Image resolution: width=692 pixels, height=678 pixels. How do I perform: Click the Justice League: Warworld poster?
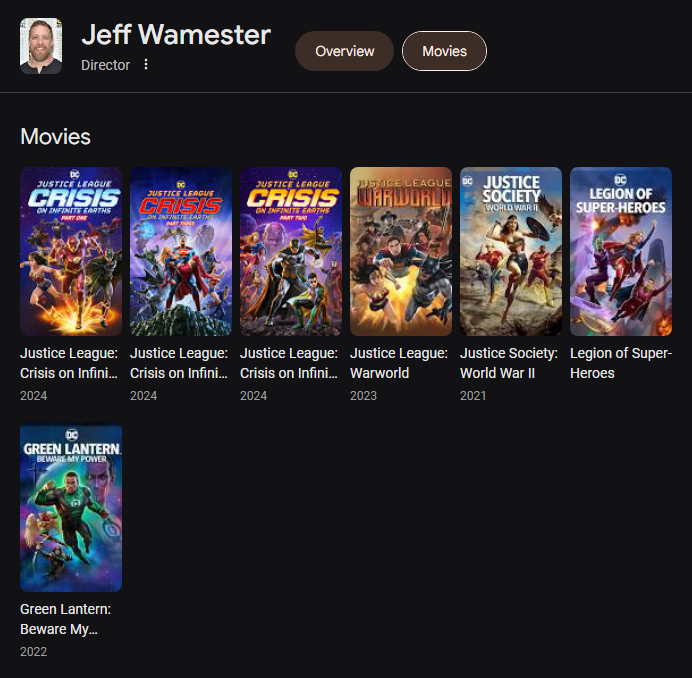[x=401, y=251]
